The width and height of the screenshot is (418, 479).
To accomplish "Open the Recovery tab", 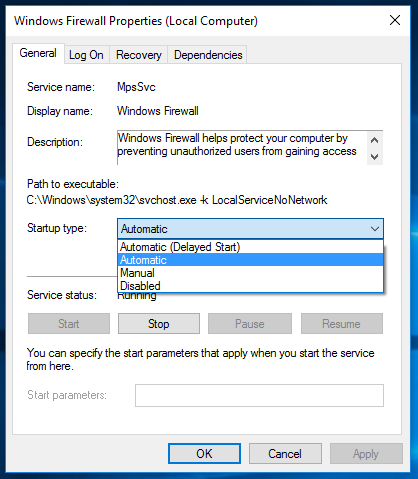I will click(x=139, y=55).
